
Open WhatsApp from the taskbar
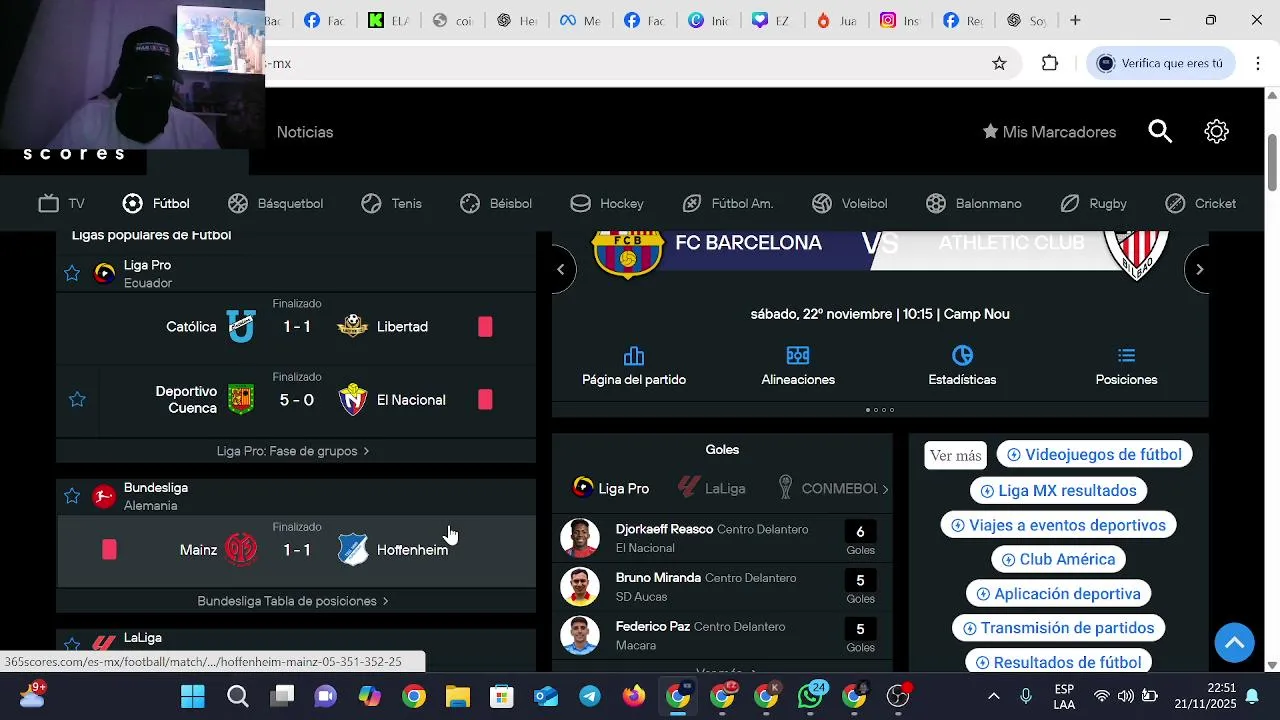(810, 696)
